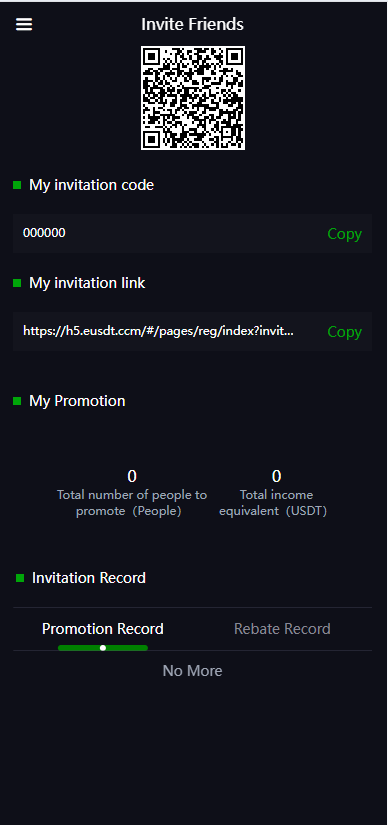The height and width of the screenshot is (825, 388).
Task: Select the h5.eusdt.ccm invitation link text
Action: click(x=158, y=331)
